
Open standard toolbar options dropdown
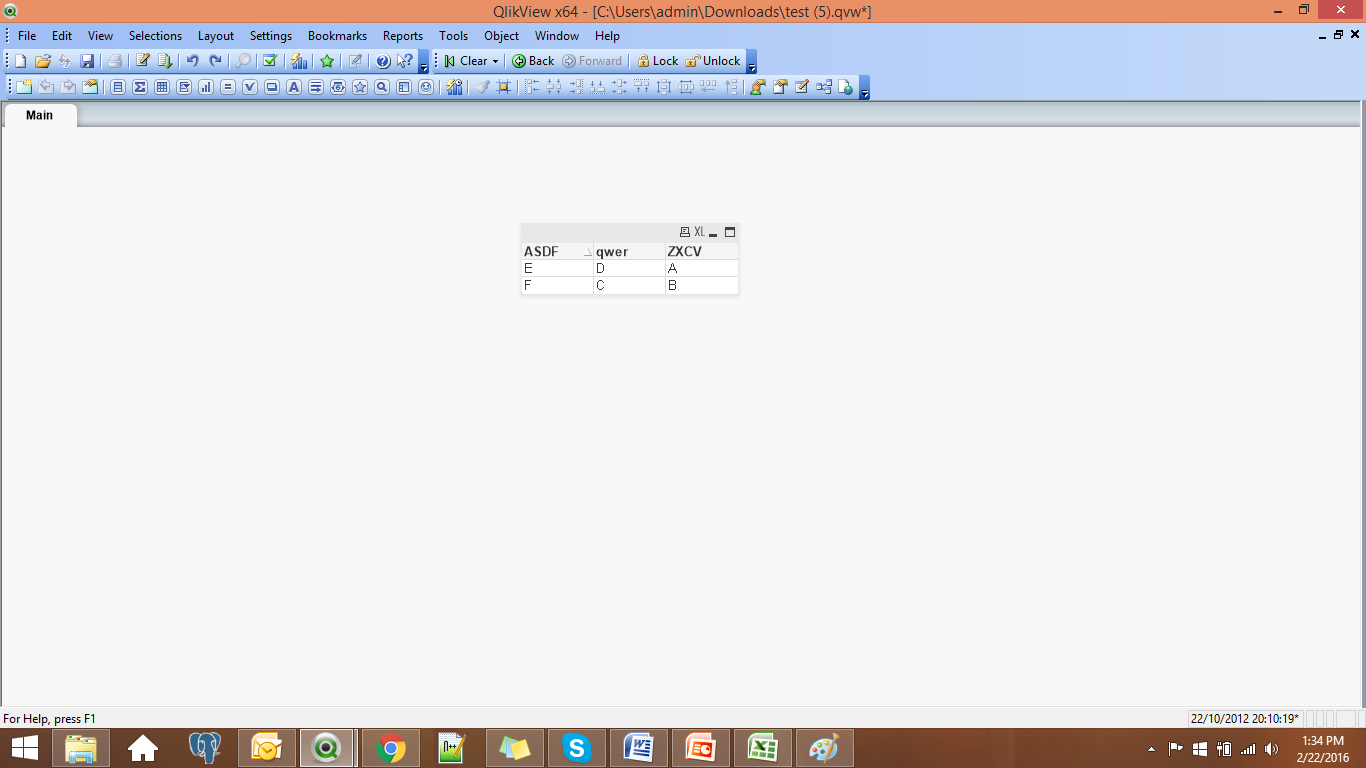pyautogui.click(x=423, y=61)
